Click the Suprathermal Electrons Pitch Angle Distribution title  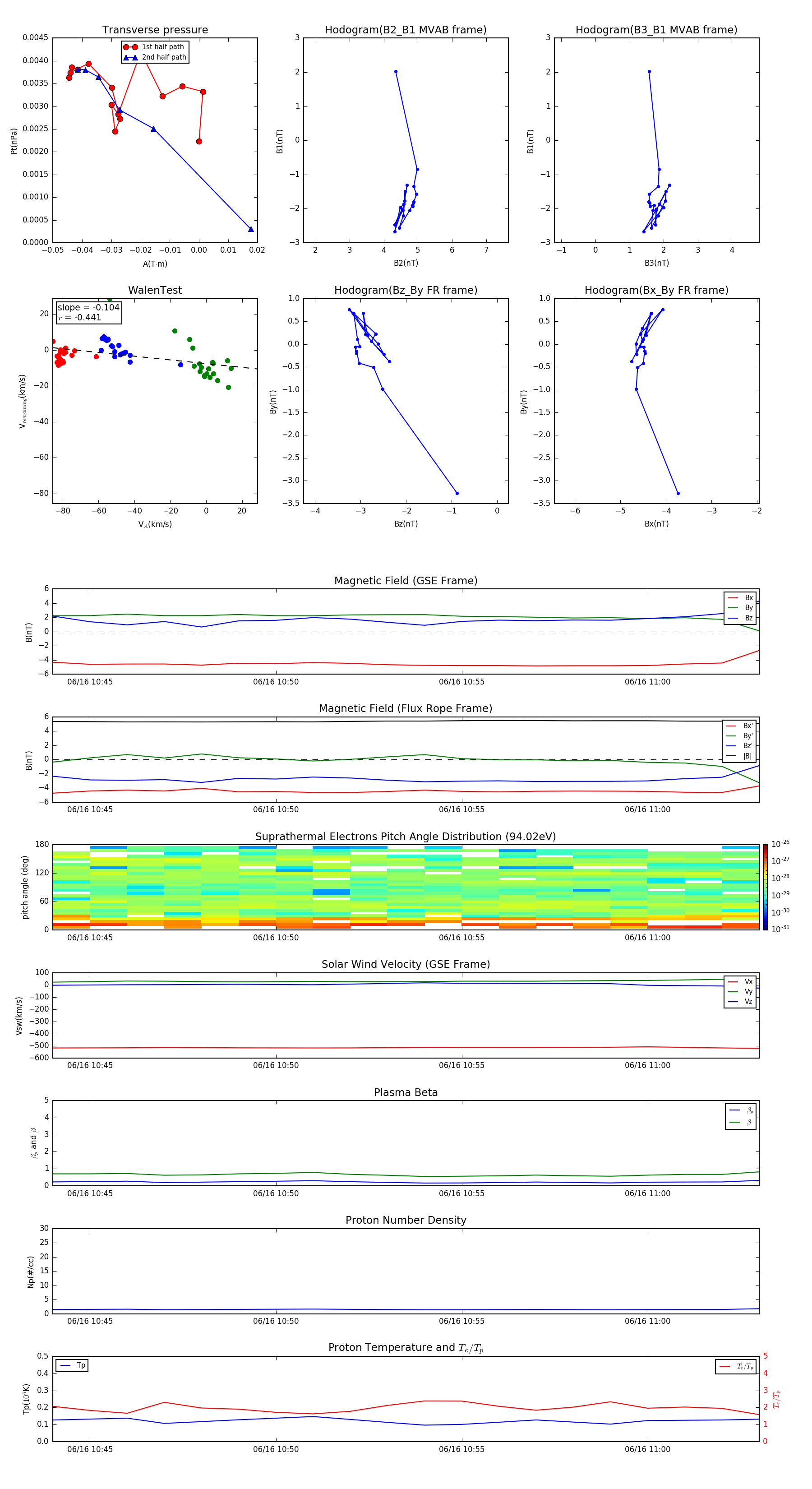pos(406,837)
